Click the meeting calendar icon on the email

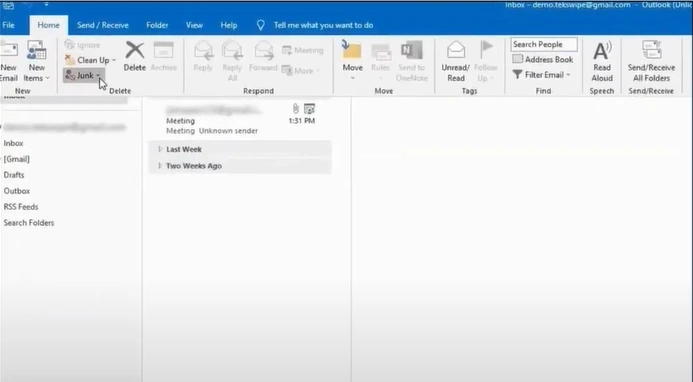coord(309,108)
